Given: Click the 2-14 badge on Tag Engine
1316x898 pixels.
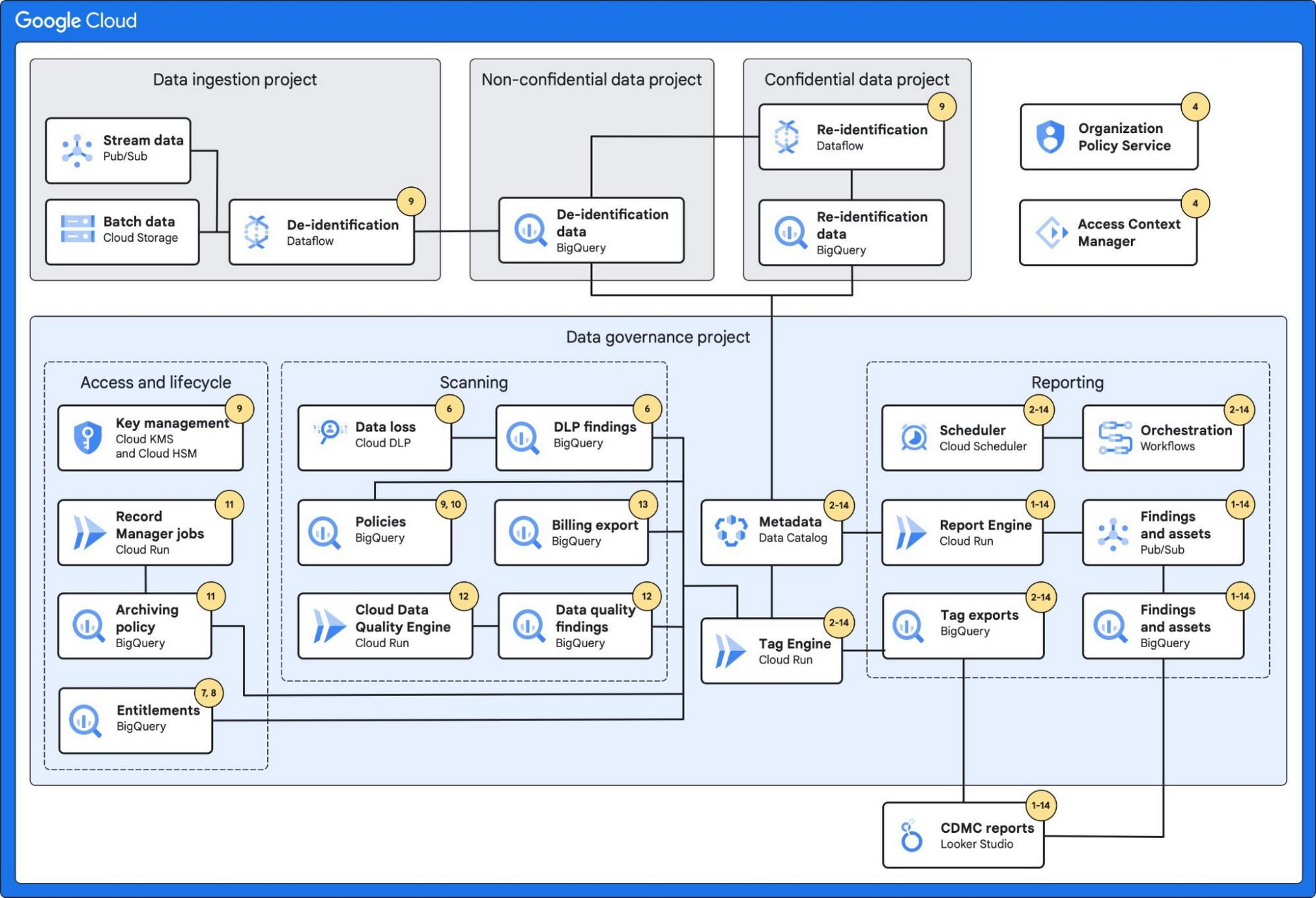Looking at the screenshot, I should click(x=839, y=623).
